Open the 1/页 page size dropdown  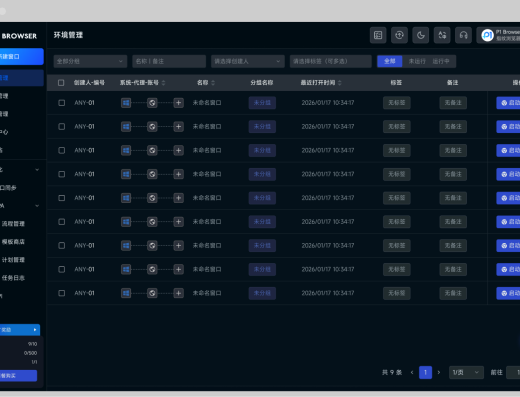pyautogui.click(x=466, y=372)
